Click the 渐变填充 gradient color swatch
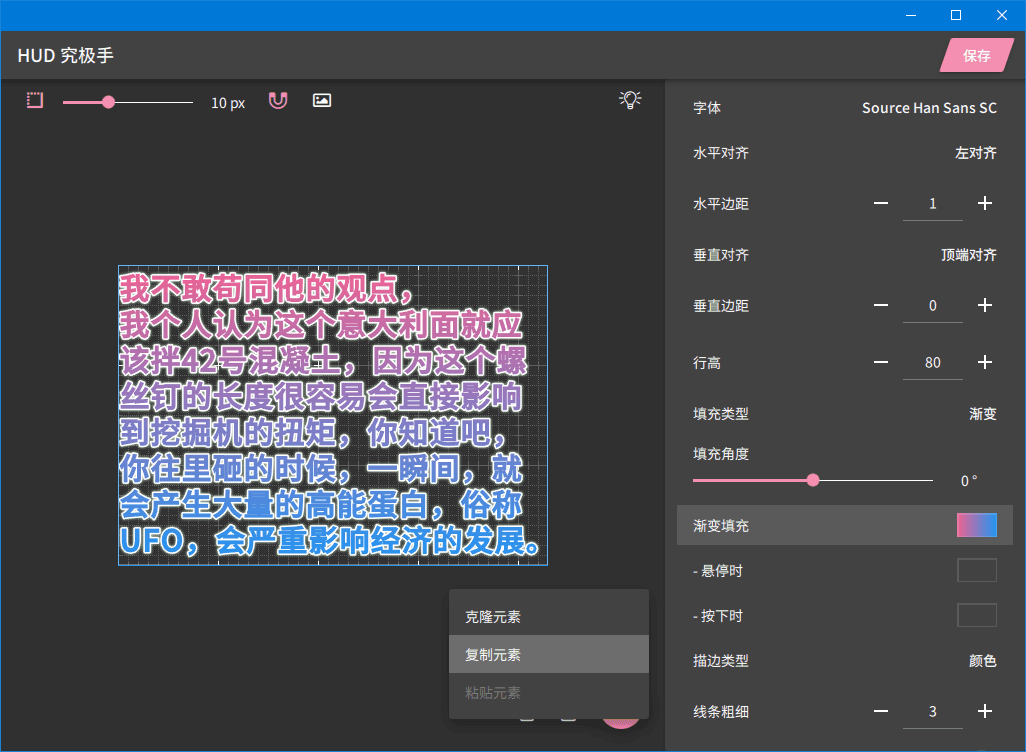The image size is (1026, 752). pos(977,525)
